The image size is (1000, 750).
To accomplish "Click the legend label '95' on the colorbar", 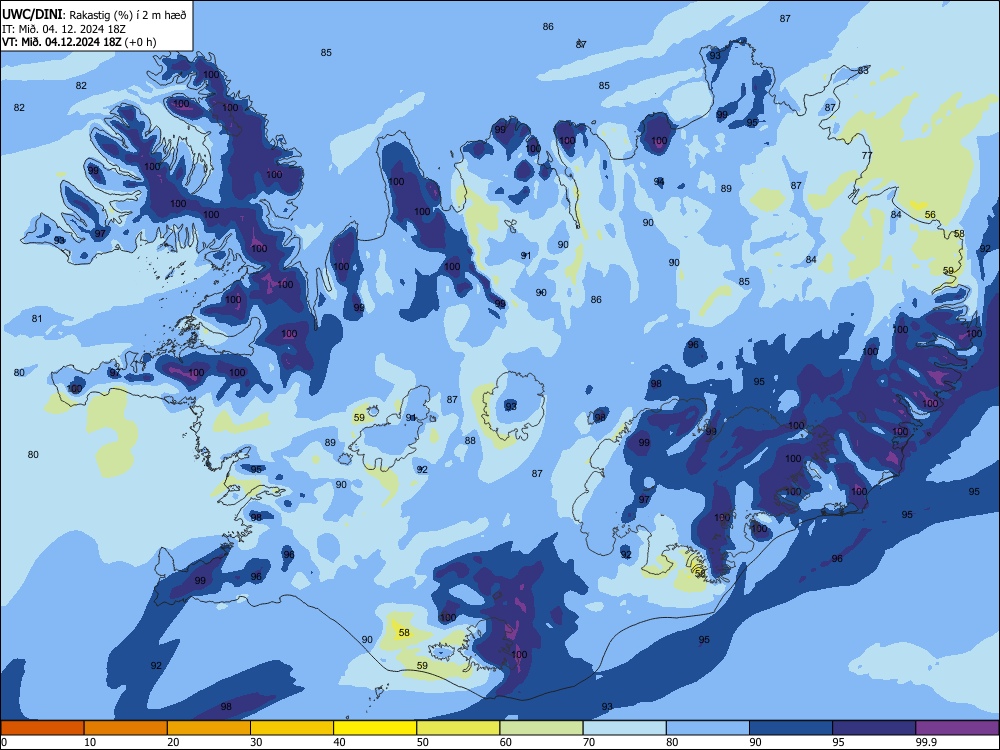I will 839,742.
